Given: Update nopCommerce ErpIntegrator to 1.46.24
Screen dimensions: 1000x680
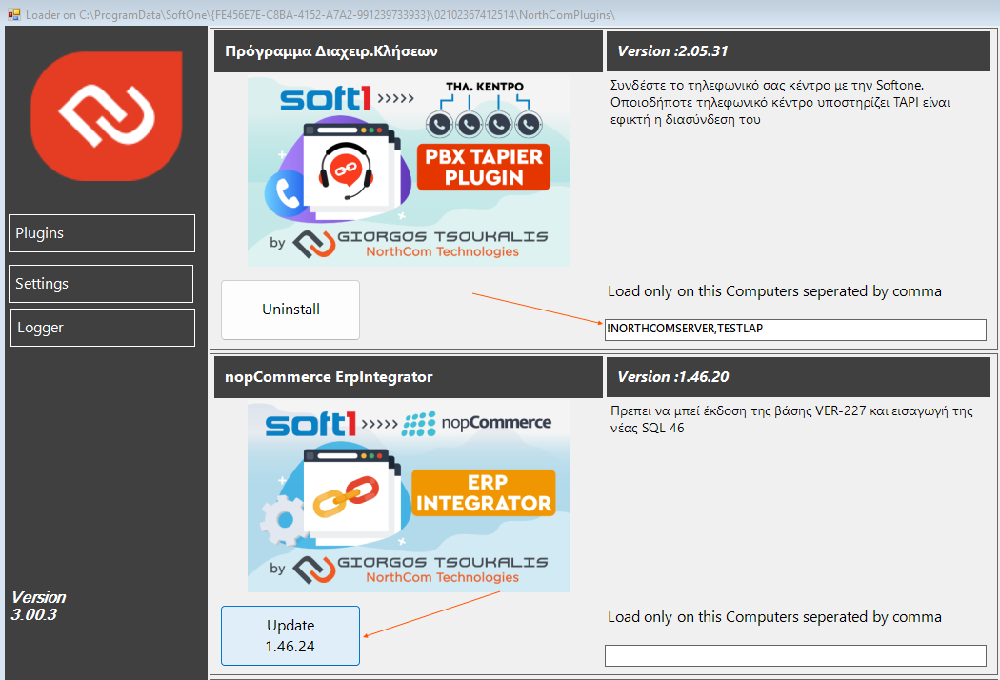Looking at the screenshot, I should point(290,636).
